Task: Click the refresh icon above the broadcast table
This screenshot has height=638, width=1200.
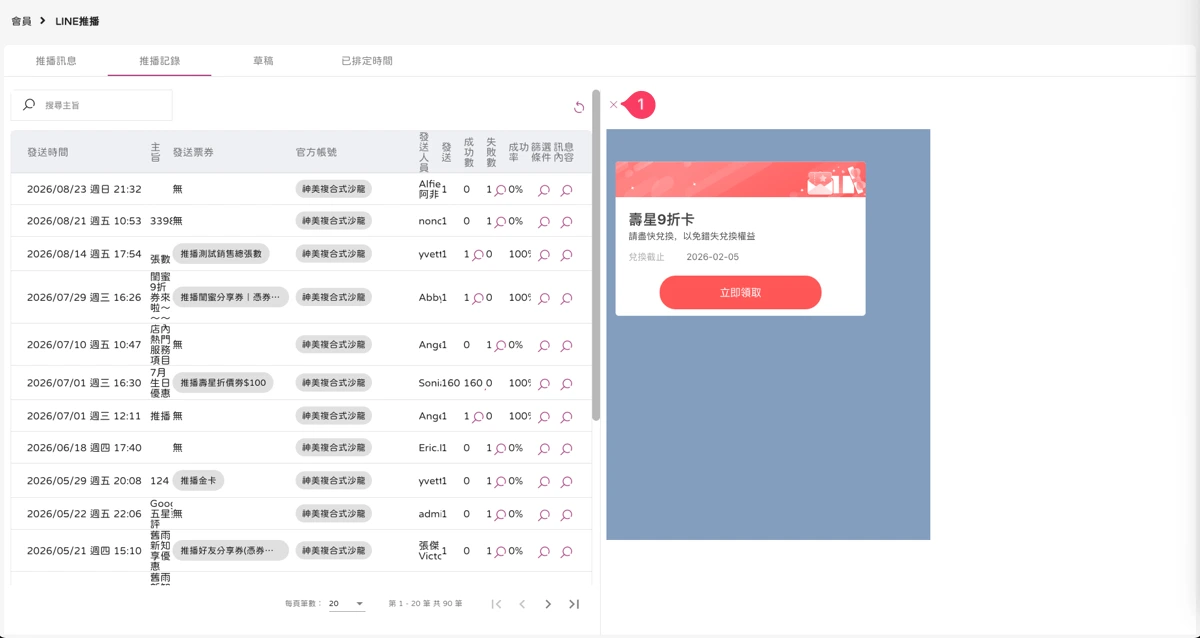Action: [578, 107]
